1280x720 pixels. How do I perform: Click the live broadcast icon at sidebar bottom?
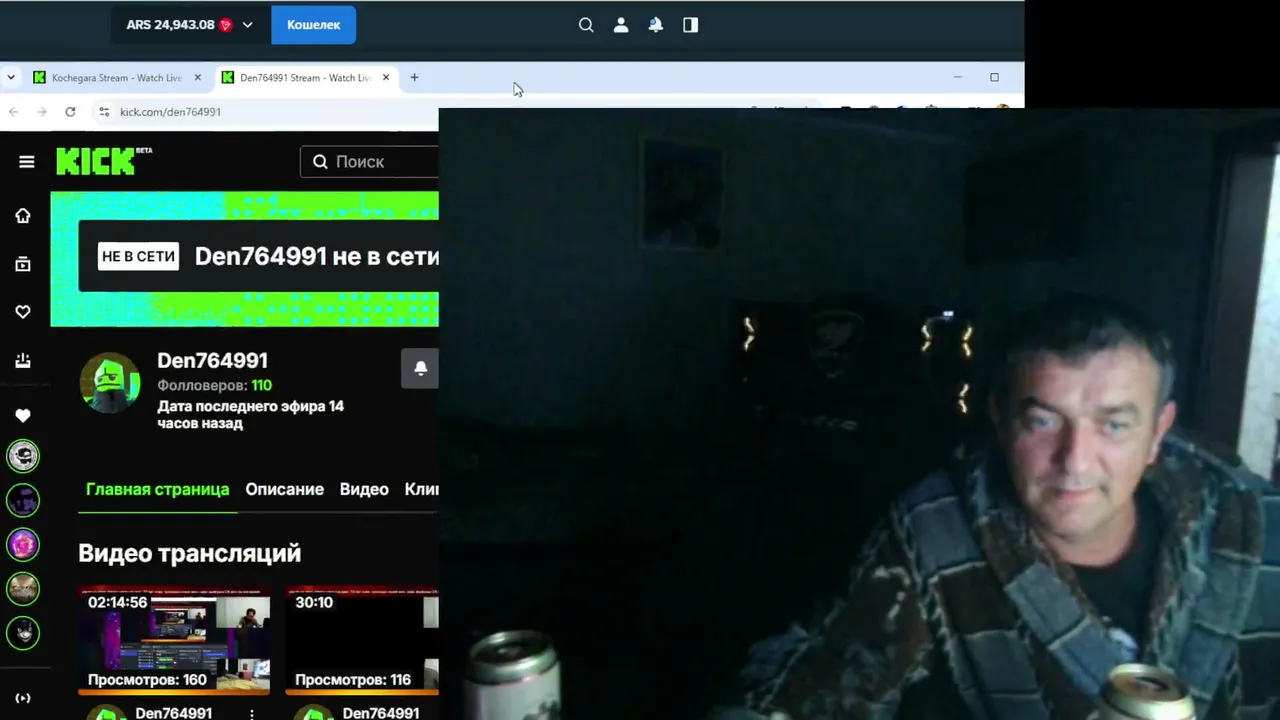click(23, 698)
